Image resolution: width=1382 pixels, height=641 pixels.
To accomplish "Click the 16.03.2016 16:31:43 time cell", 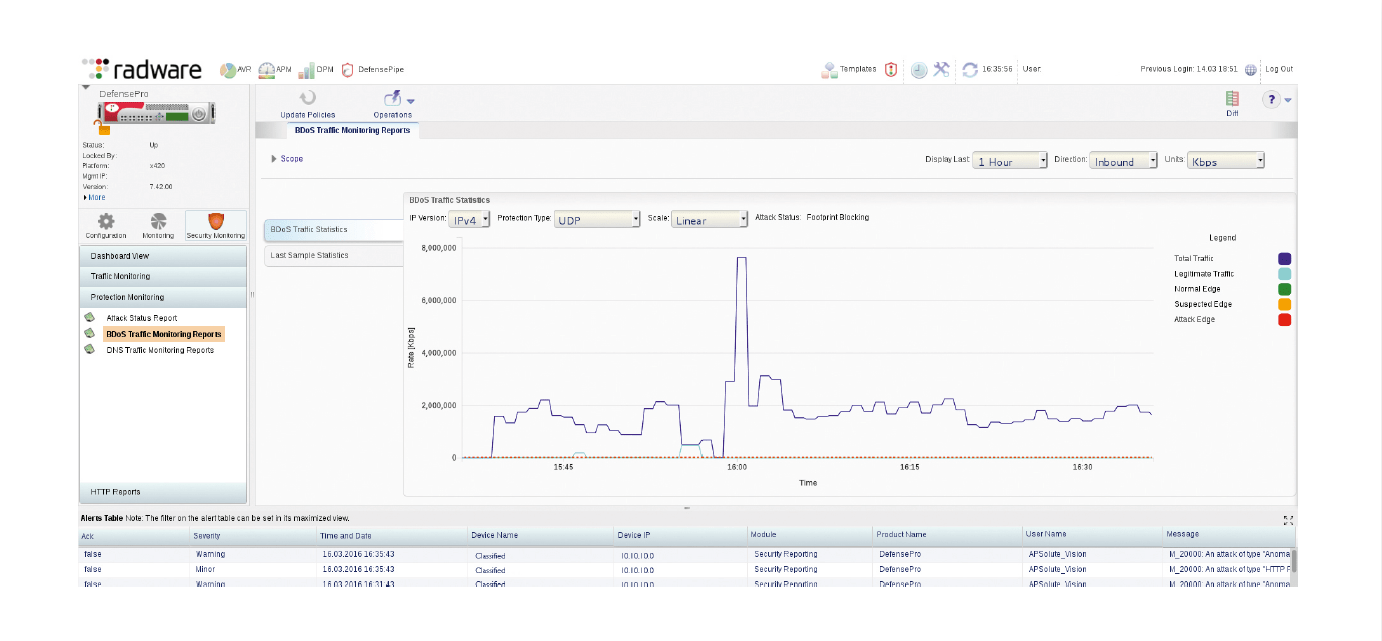I will [392, 584].
